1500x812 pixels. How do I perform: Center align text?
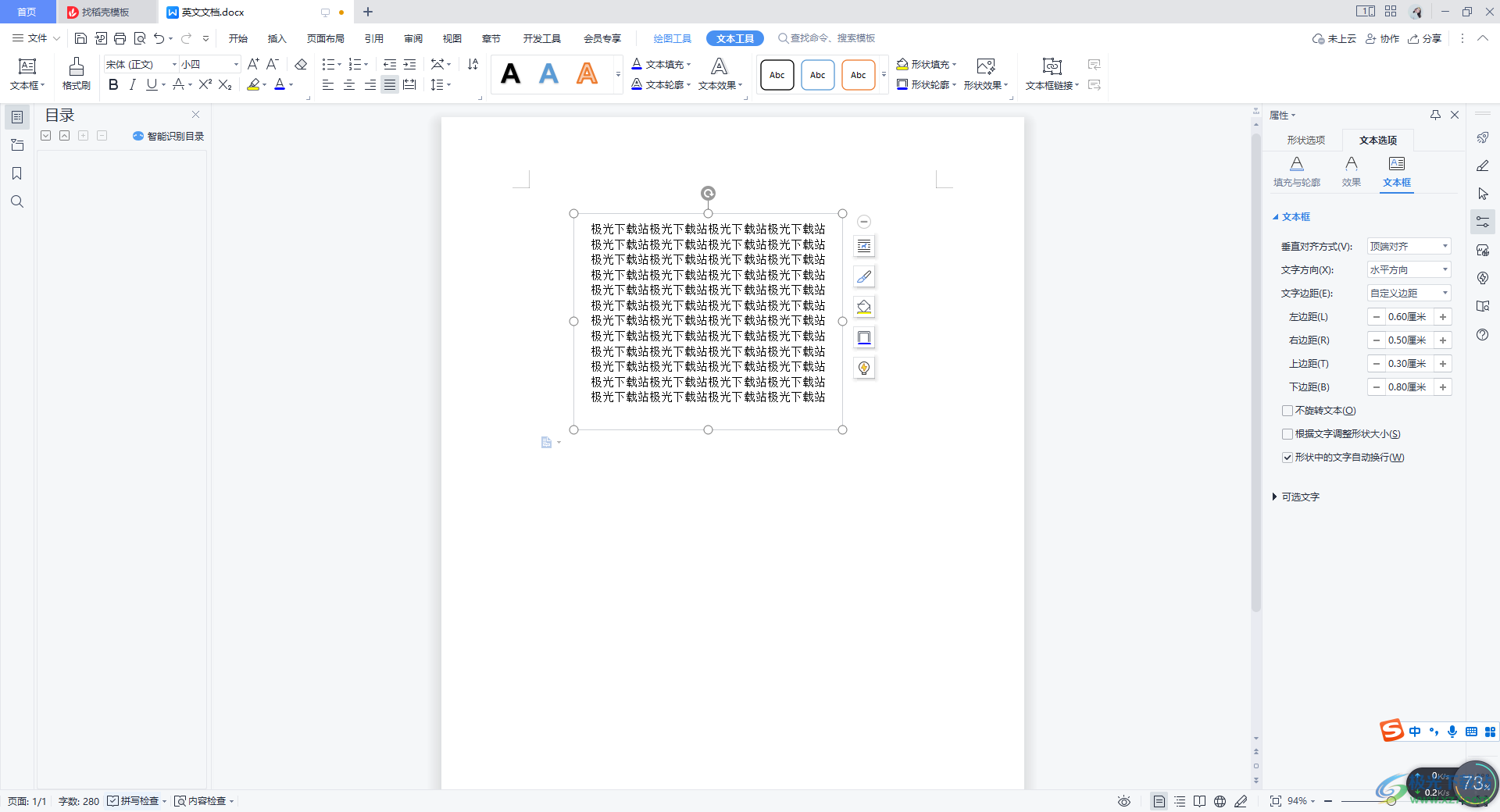tap(349, 84)
